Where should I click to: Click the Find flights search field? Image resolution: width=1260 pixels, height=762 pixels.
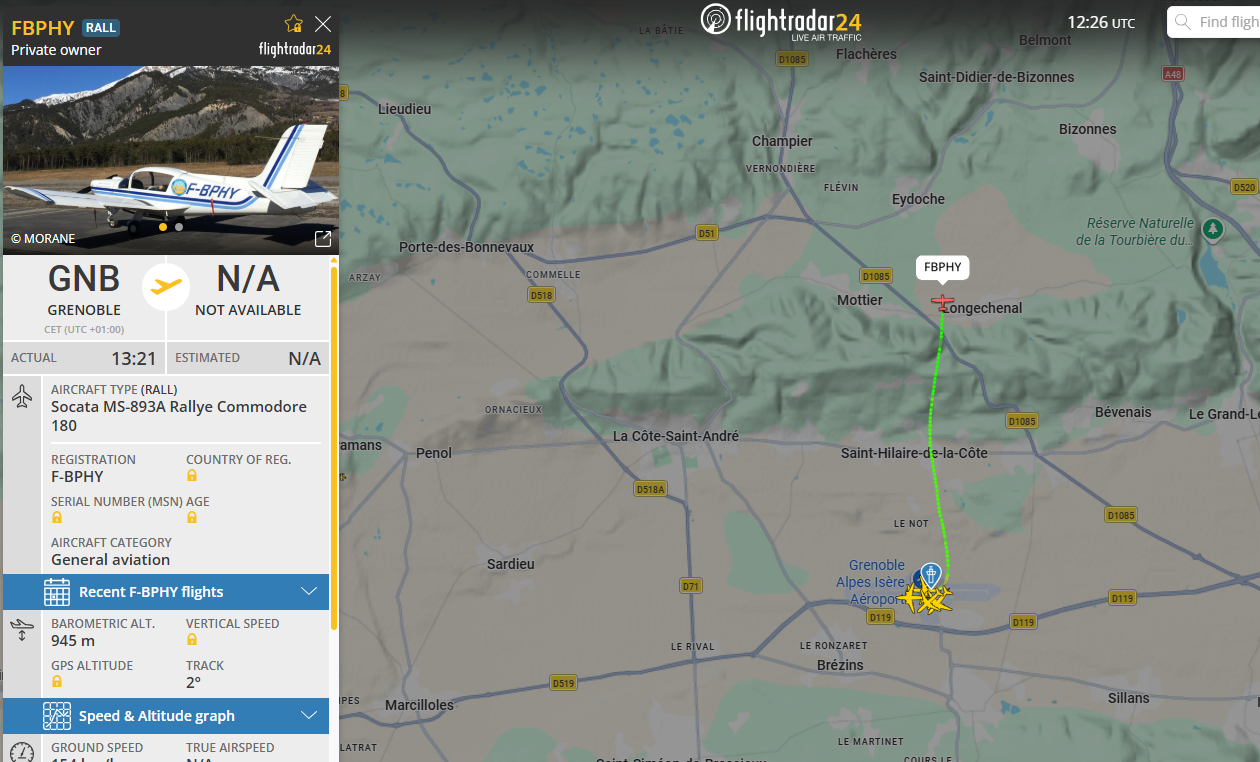(1213, 22)
